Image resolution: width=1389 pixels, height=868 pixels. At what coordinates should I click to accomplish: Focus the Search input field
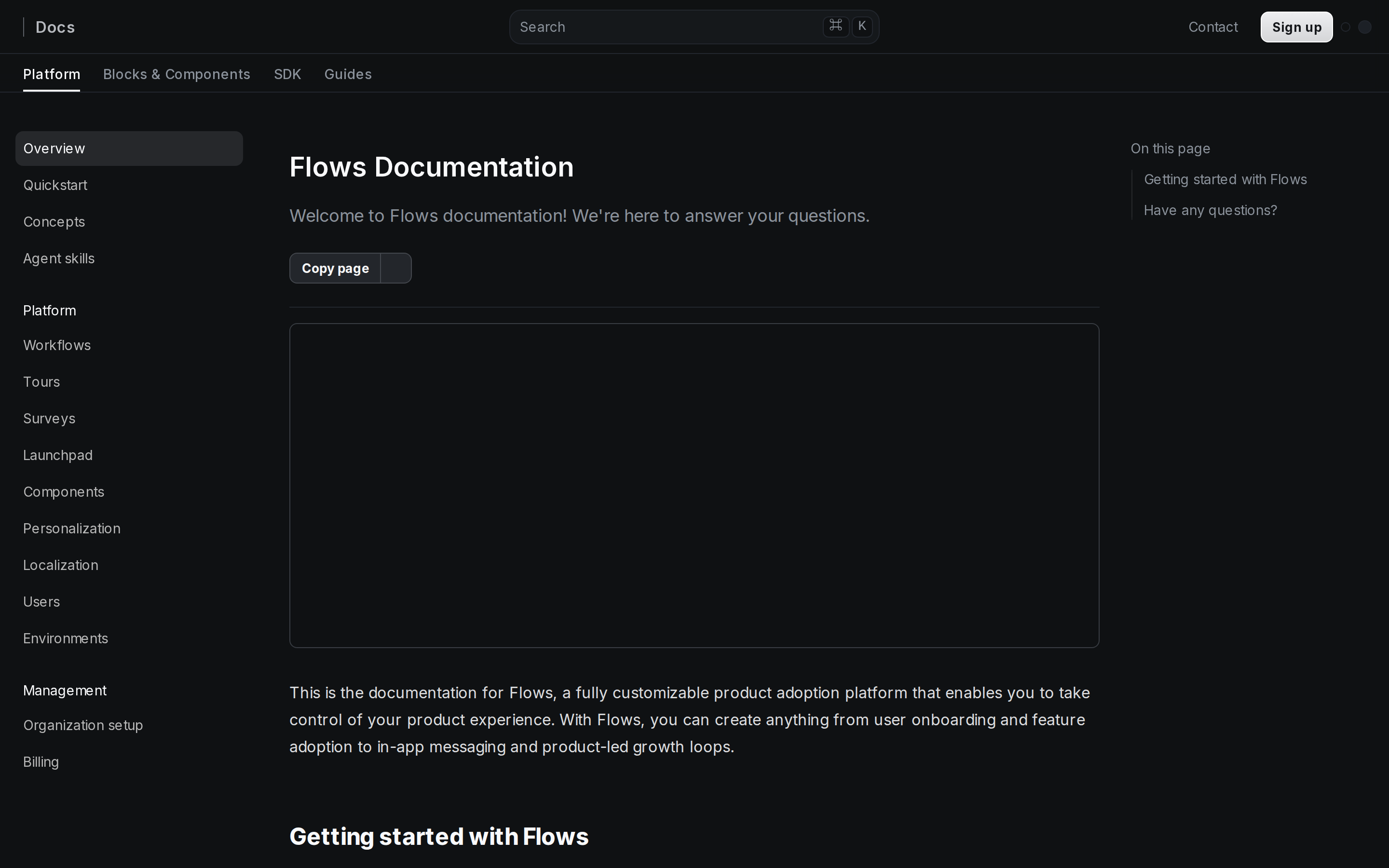coord(694,27)
